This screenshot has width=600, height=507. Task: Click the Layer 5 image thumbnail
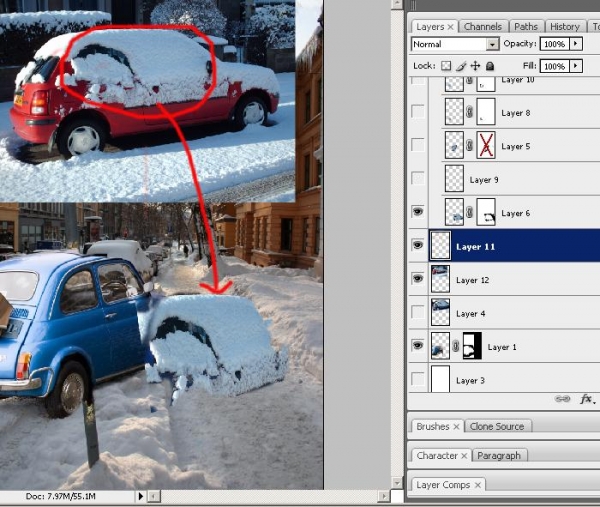pos(455,145)
